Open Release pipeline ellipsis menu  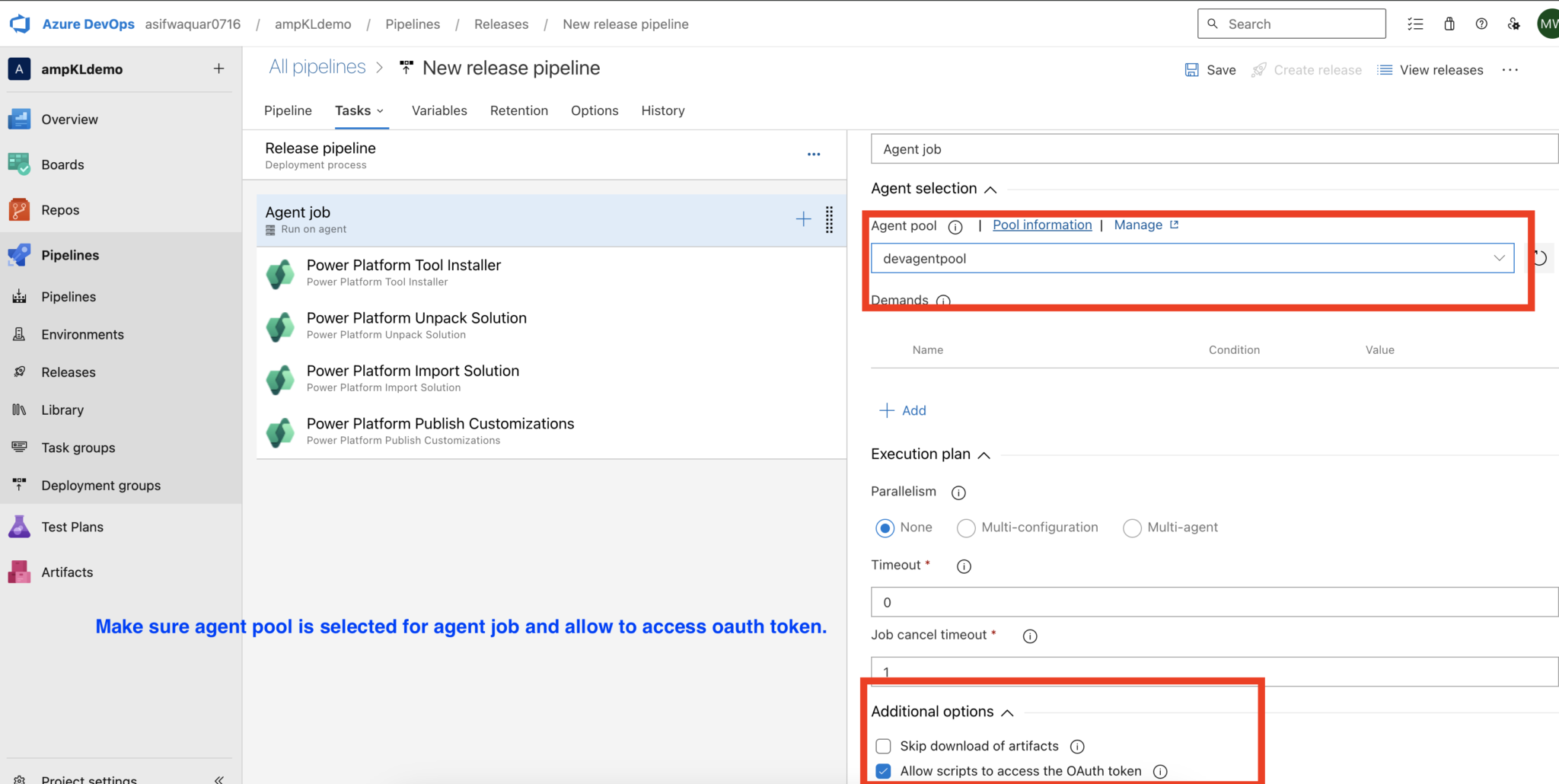(814, 155)
